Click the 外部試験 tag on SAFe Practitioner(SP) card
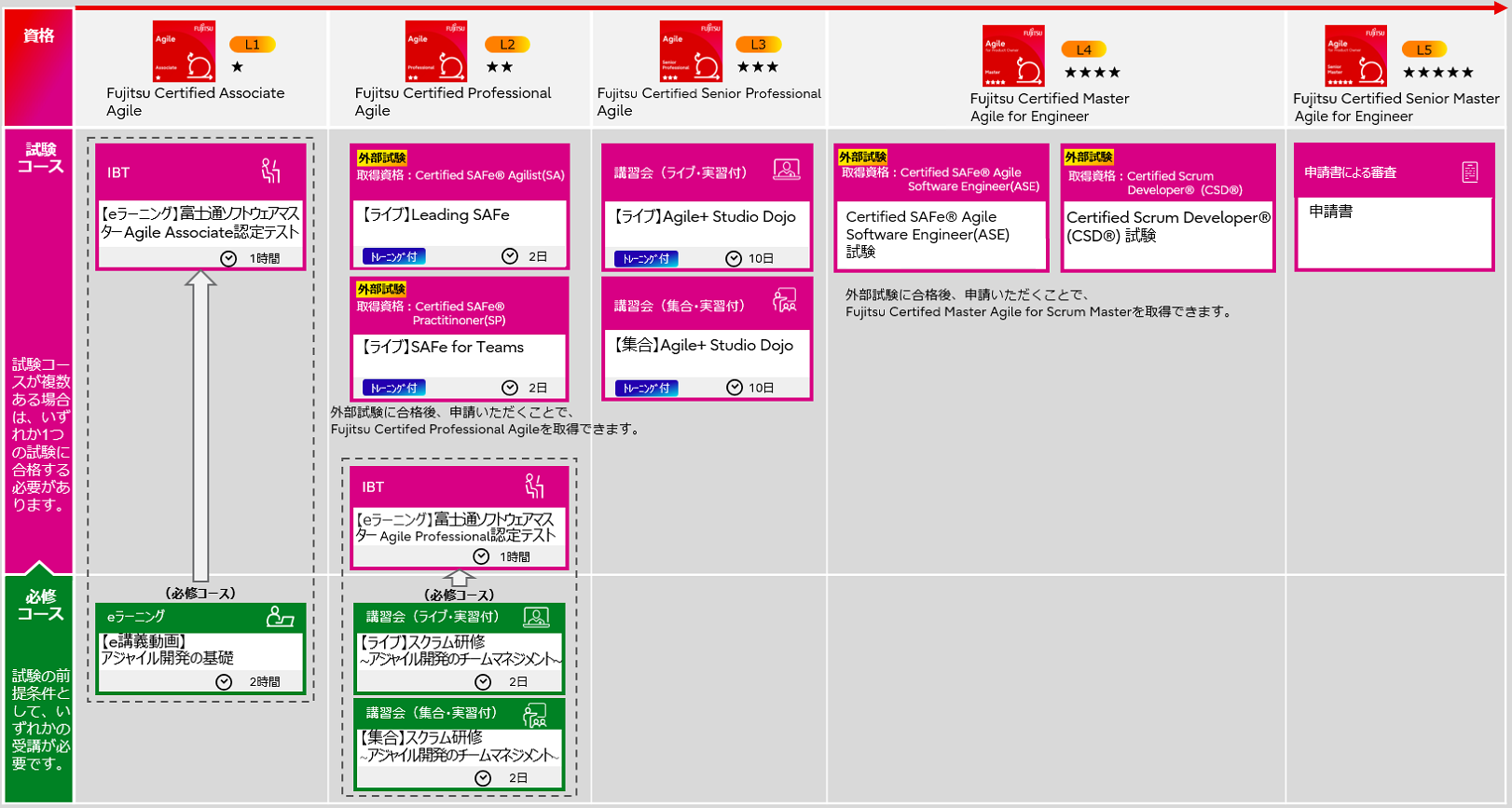The image size is (1512, 808). [x=382, y=289]
